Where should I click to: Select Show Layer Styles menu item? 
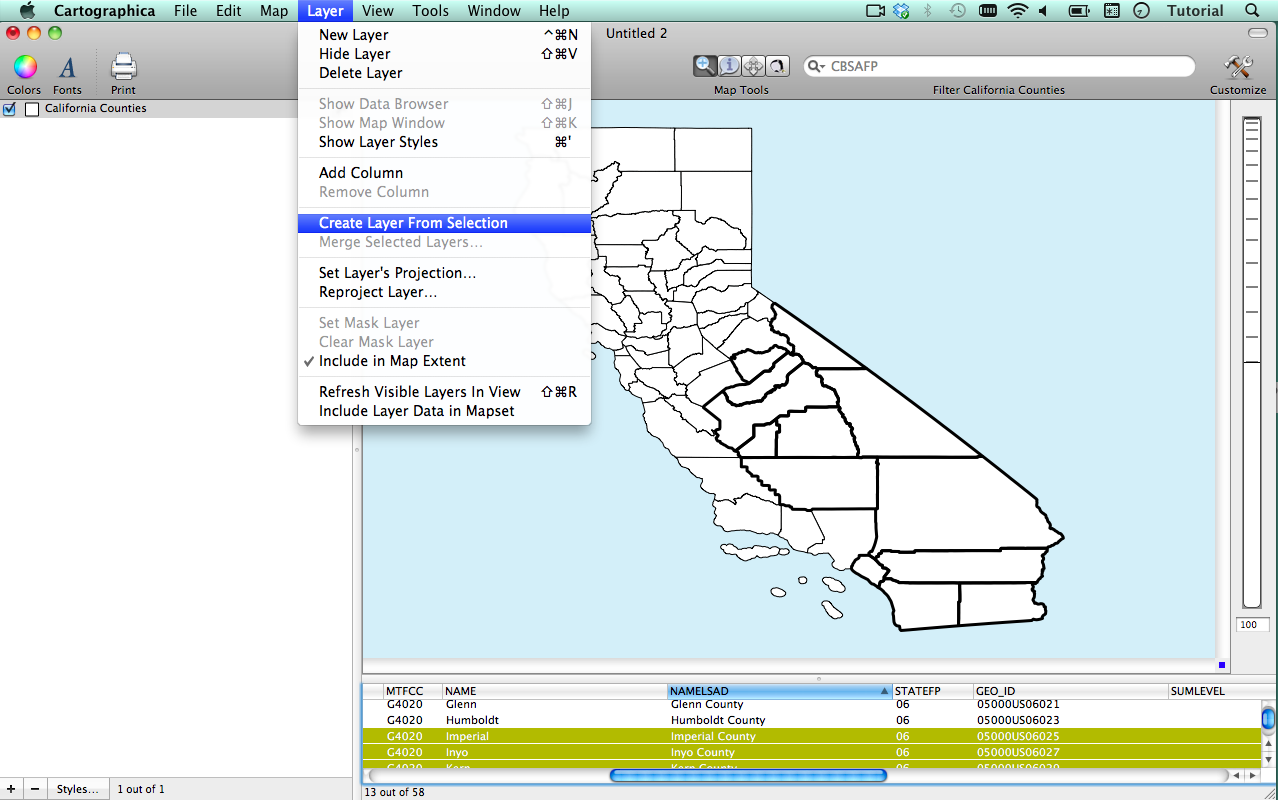click(378, 142)
